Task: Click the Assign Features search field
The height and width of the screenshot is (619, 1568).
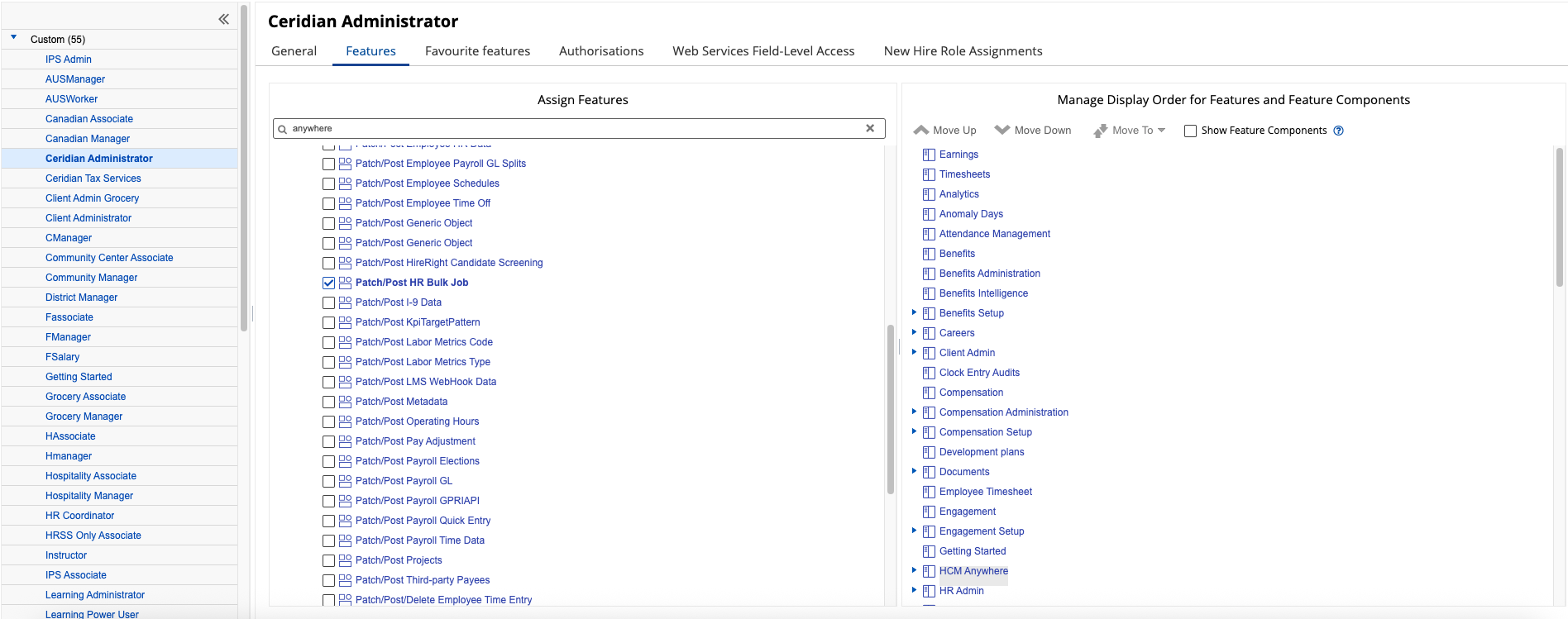Action: [x=579, y=128]
